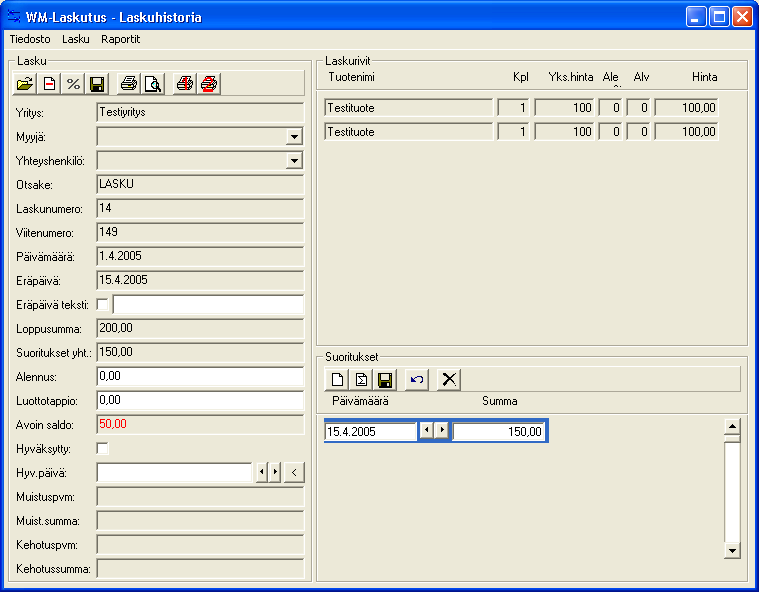Decrease payment date with left arrow
The image size is (759, 592).
click(426, 430)
